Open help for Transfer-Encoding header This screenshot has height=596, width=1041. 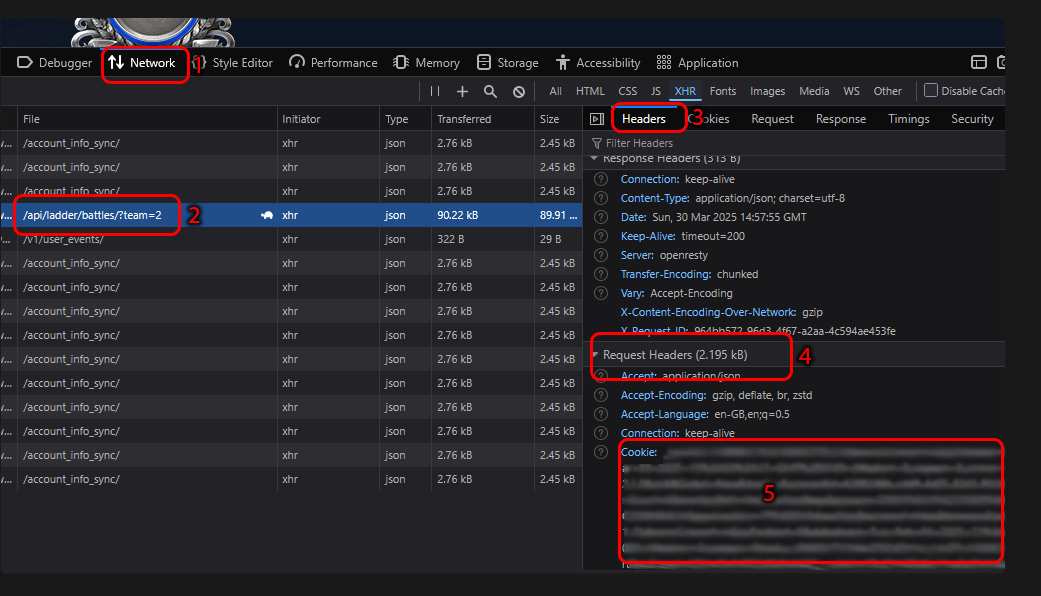click(601, 274)
